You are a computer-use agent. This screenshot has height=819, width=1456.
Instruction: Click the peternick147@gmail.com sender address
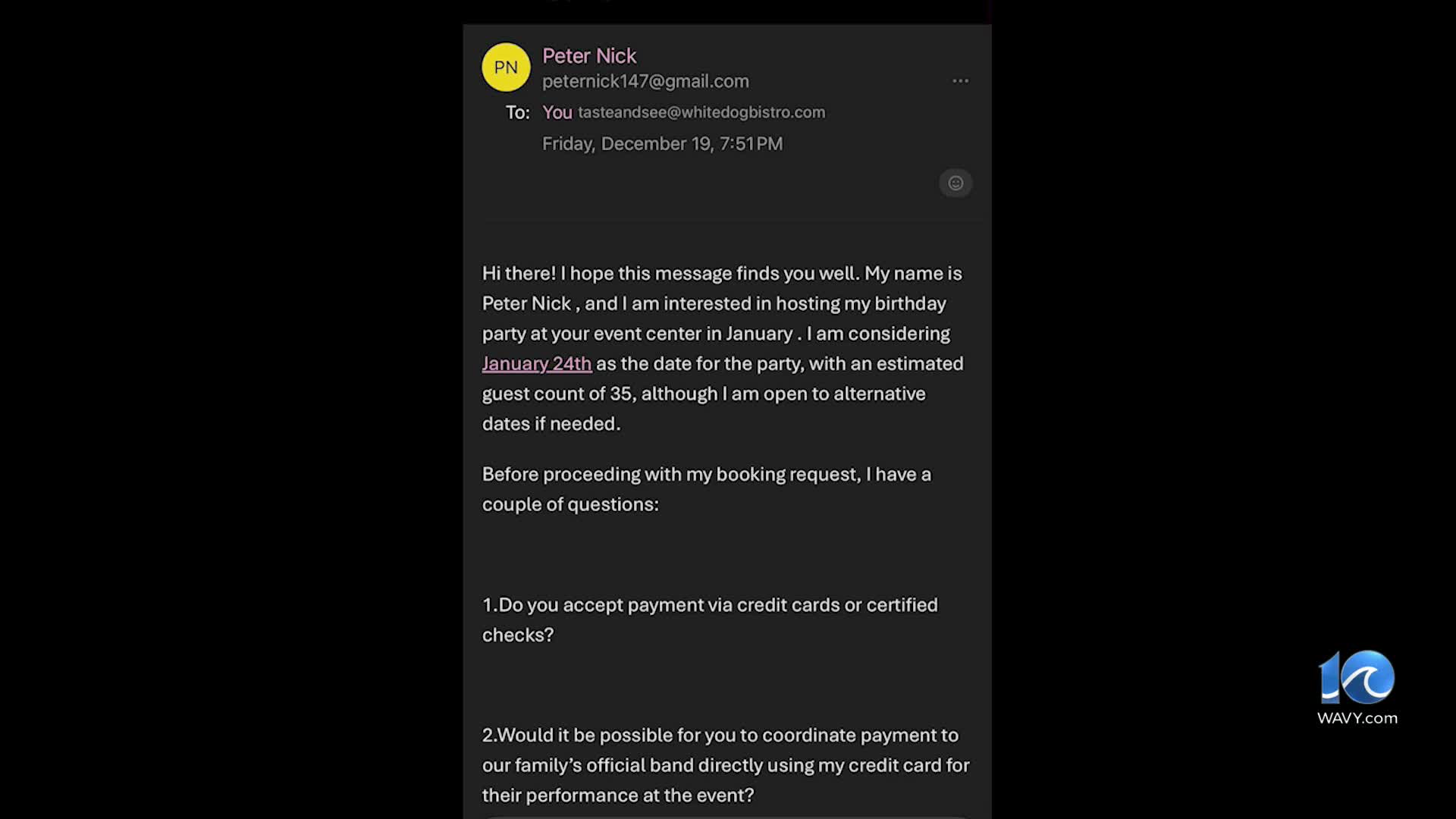(645, 81)
